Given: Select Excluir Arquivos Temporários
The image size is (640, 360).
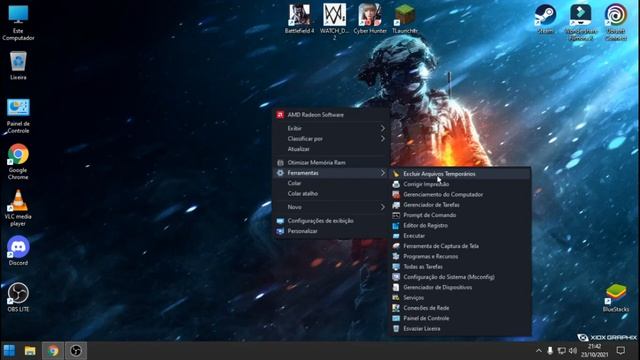Looking at the screenshot, I should click(460, 174).
